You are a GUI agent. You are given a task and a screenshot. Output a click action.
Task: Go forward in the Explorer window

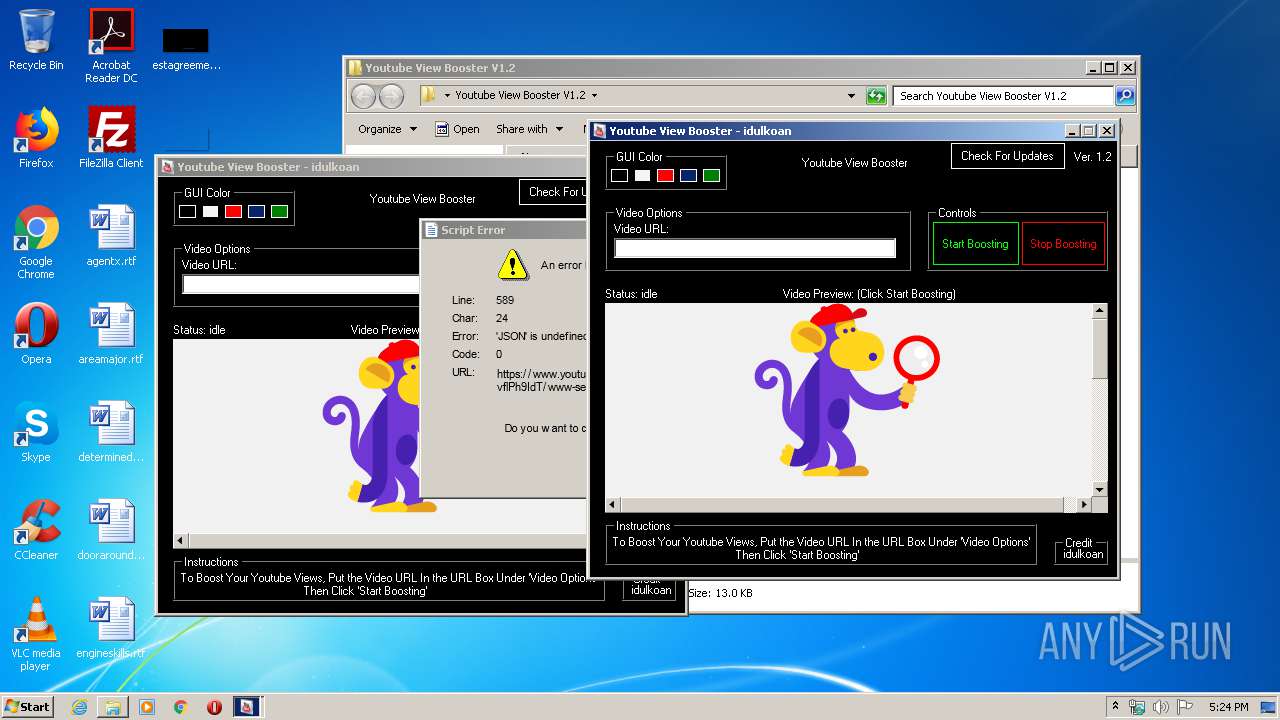point(392,96)
